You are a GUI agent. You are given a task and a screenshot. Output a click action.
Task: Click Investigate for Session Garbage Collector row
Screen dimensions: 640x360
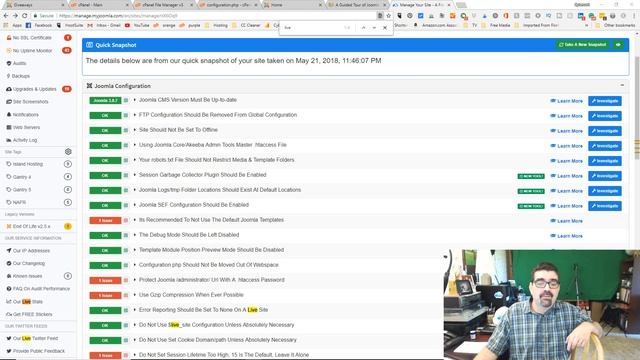[604, 176]
